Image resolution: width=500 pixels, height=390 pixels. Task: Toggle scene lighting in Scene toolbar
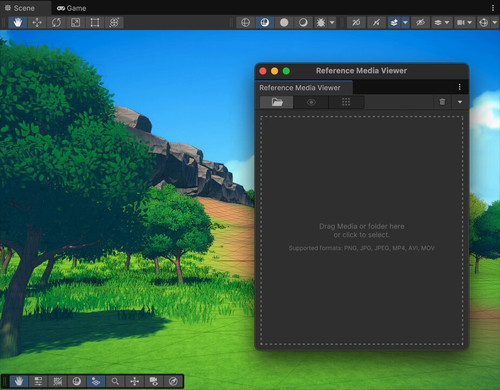pyautogui.click(x=356, y=23)
